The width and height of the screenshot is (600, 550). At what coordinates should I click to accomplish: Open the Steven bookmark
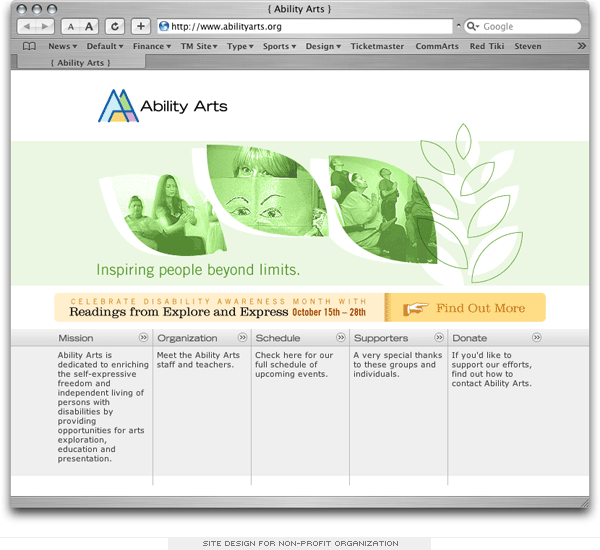coord(528,46)
